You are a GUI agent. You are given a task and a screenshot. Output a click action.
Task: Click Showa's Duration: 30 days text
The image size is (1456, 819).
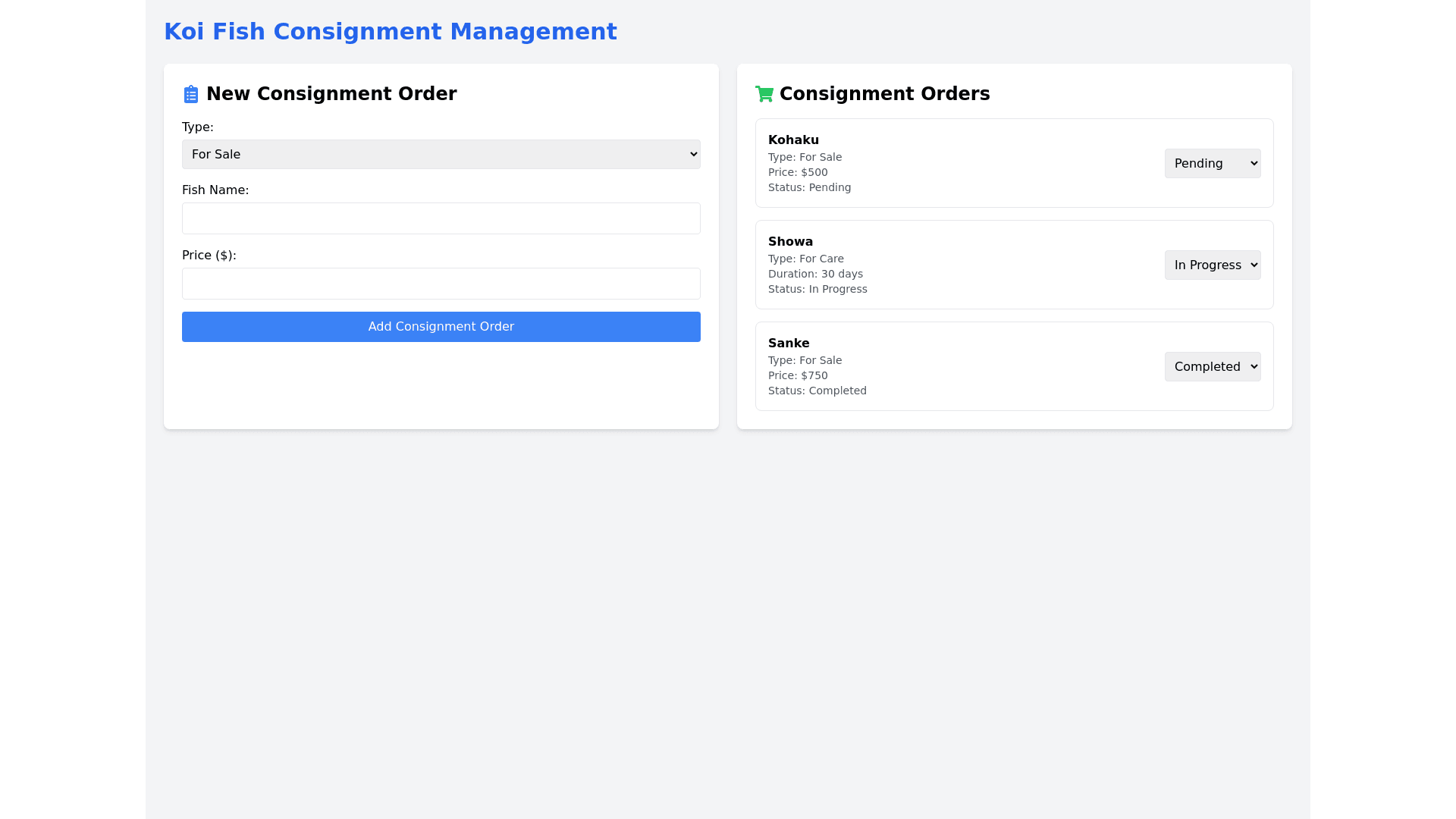click(815, 275)
